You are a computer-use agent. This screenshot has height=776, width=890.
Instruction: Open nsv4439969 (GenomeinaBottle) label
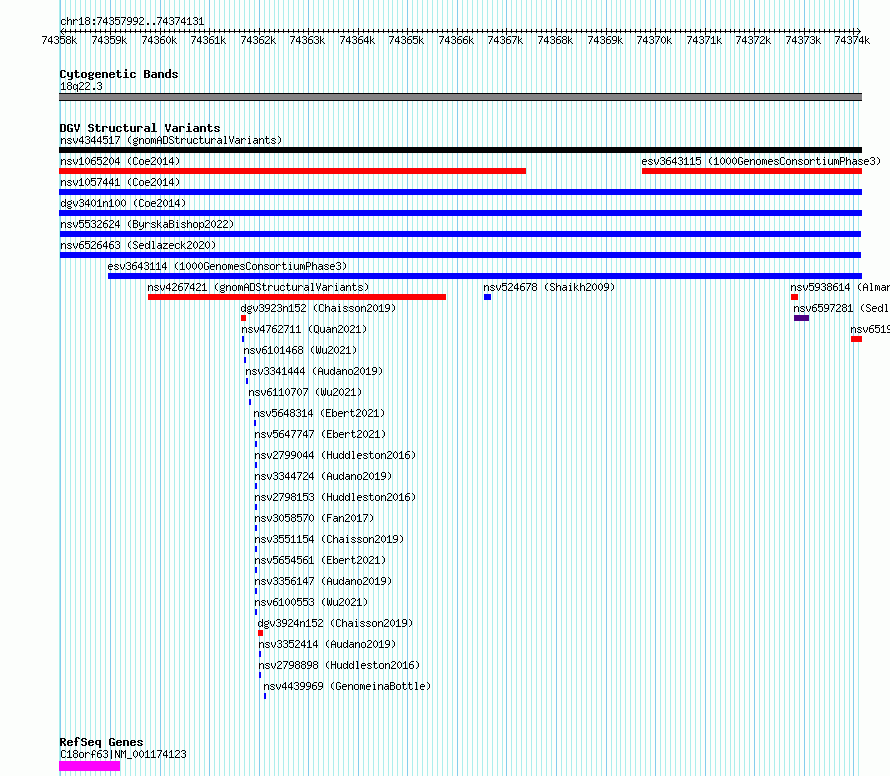pyautogui.click(x=347, y=686)
